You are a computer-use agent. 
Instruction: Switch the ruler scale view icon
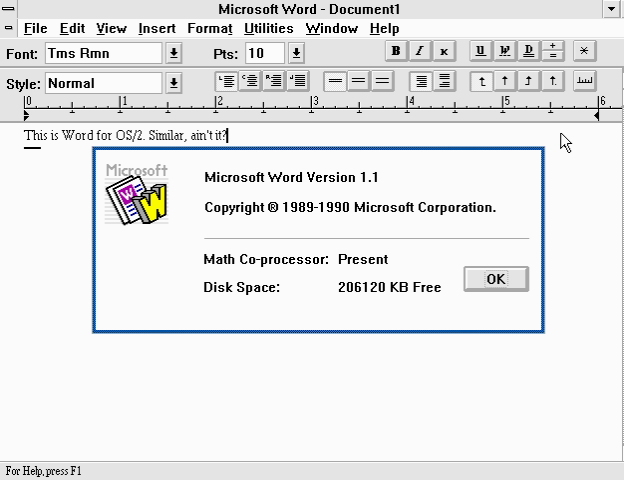[x=585, y=81]
